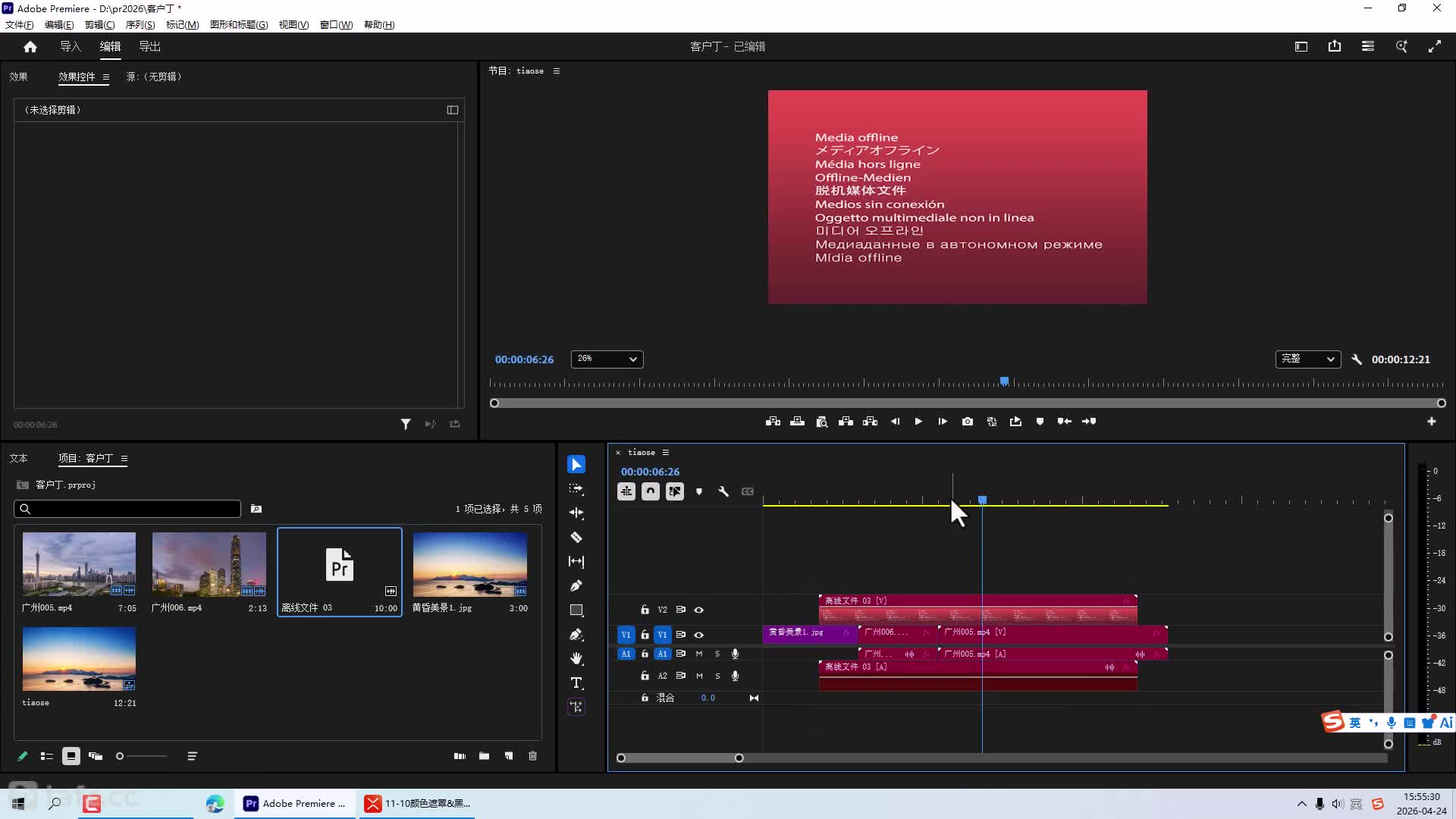Export frame with camera icon
The height and width of the screenshot is (819, 1456).
[x=968, y=422]
